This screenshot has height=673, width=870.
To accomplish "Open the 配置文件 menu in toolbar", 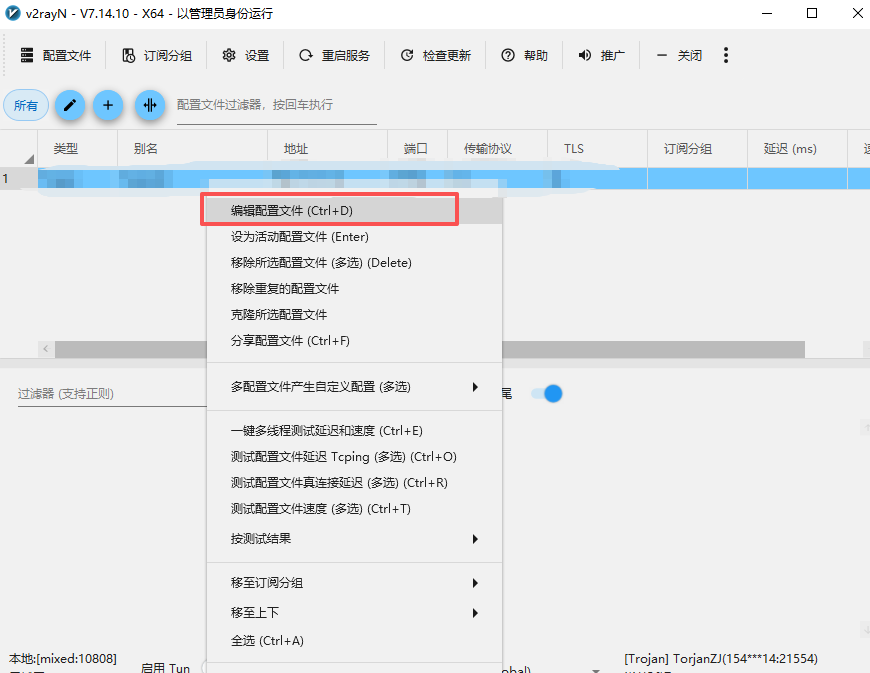I will pyautogui.click(x=56, y=55).
